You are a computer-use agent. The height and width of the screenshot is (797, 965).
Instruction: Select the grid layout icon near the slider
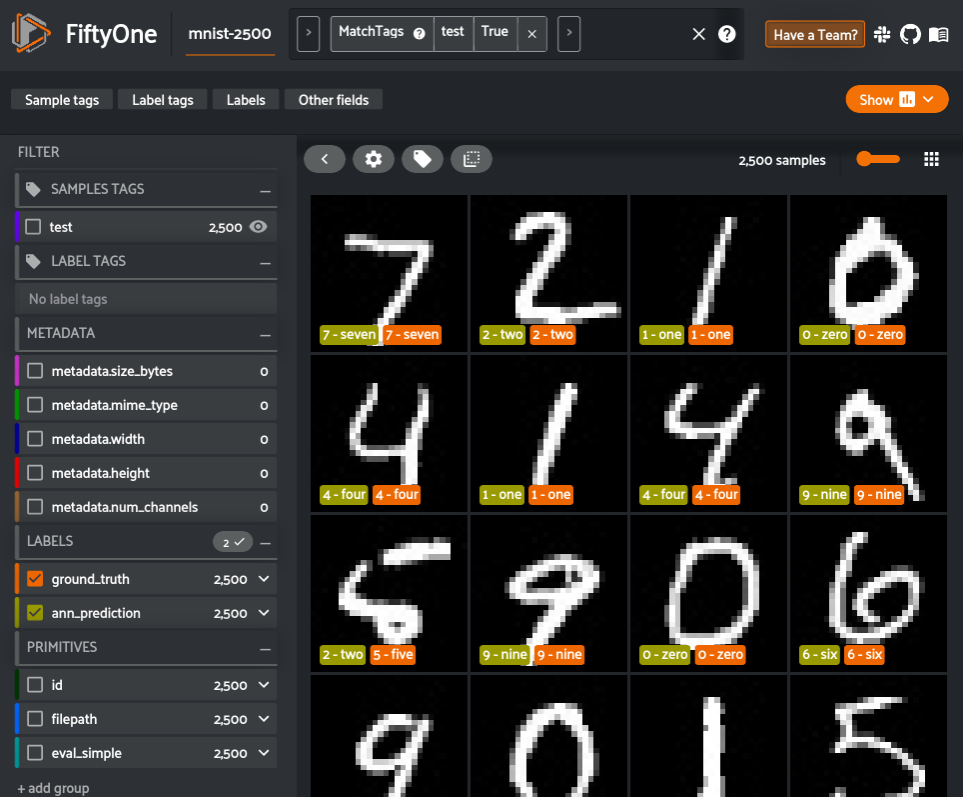tap(931, 158)
